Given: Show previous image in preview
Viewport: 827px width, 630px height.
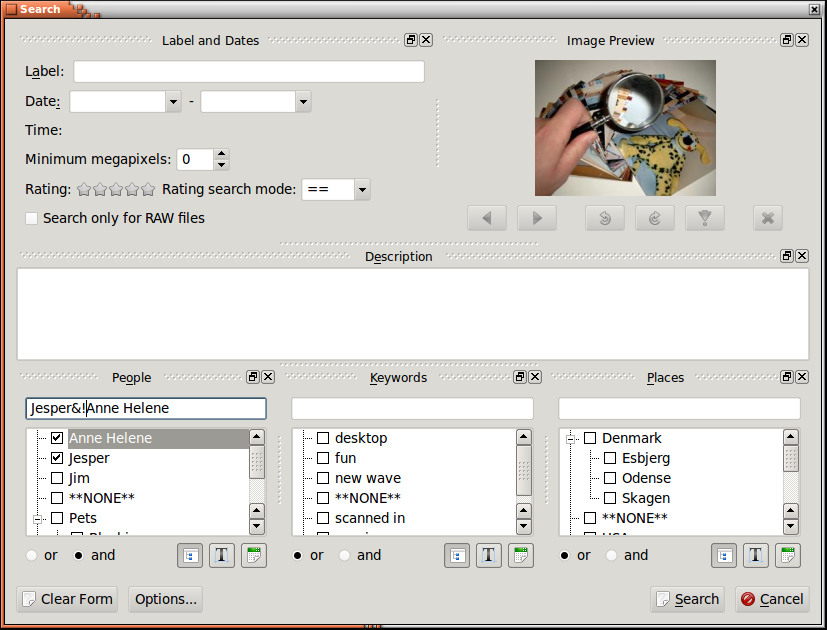Looking at the screenshot, I should (487, 218).
